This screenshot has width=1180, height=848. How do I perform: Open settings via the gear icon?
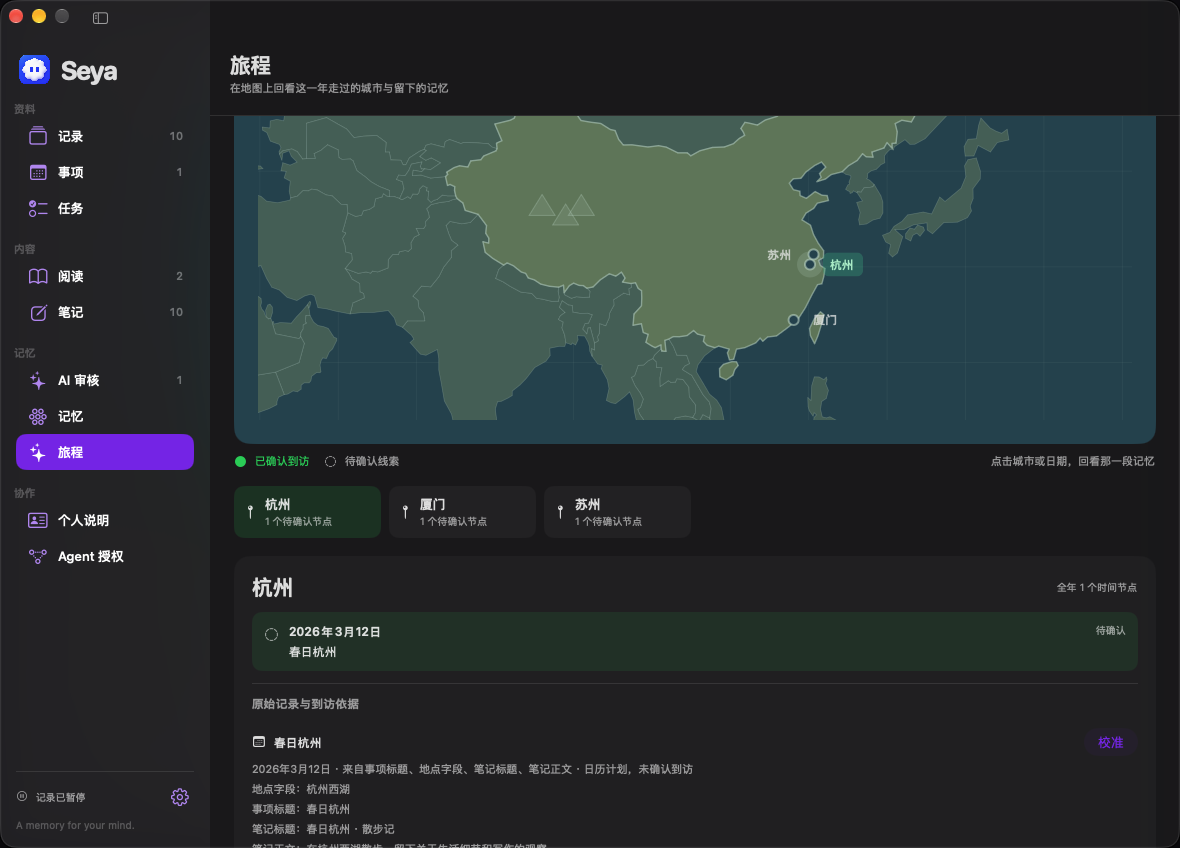(x=179, y=797)
